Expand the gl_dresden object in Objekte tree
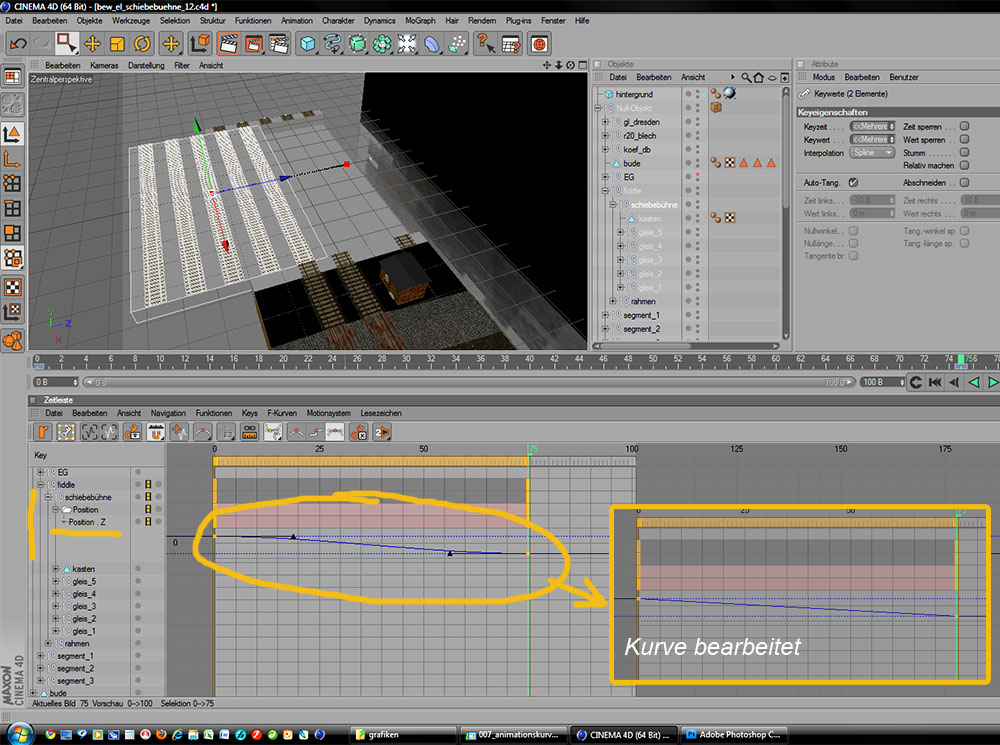The height and width of the screenshot is (745, 1000). tap(605, 122)
